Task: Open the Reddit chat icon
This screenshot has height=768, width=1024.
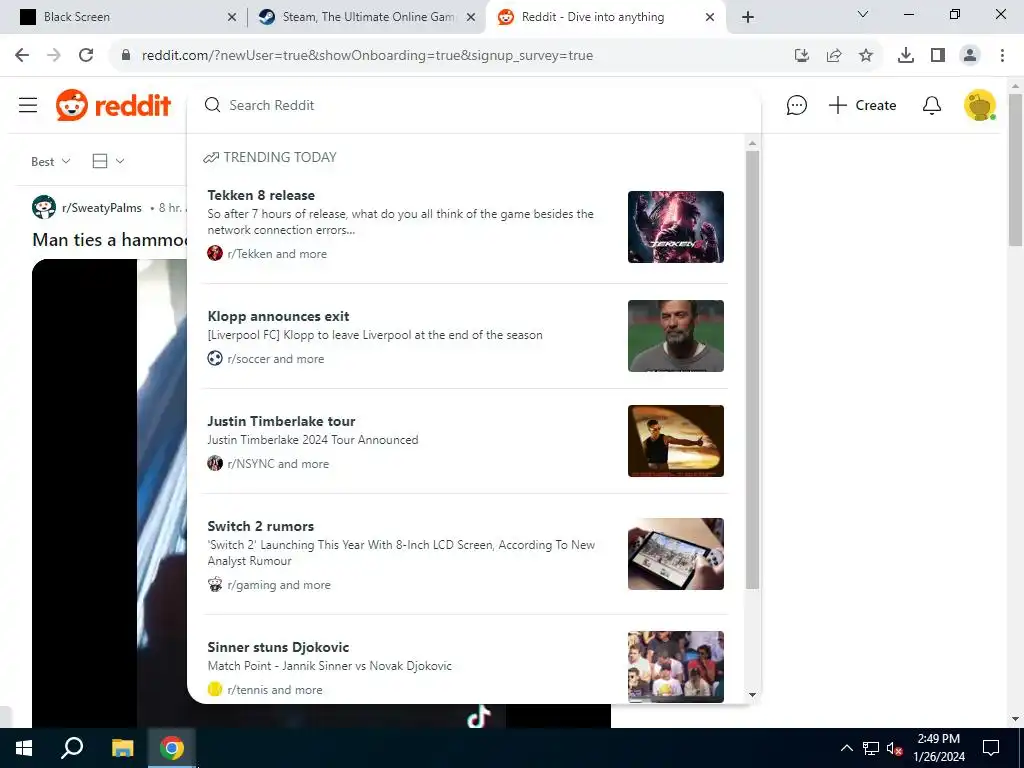Action: tap(796, 105)
